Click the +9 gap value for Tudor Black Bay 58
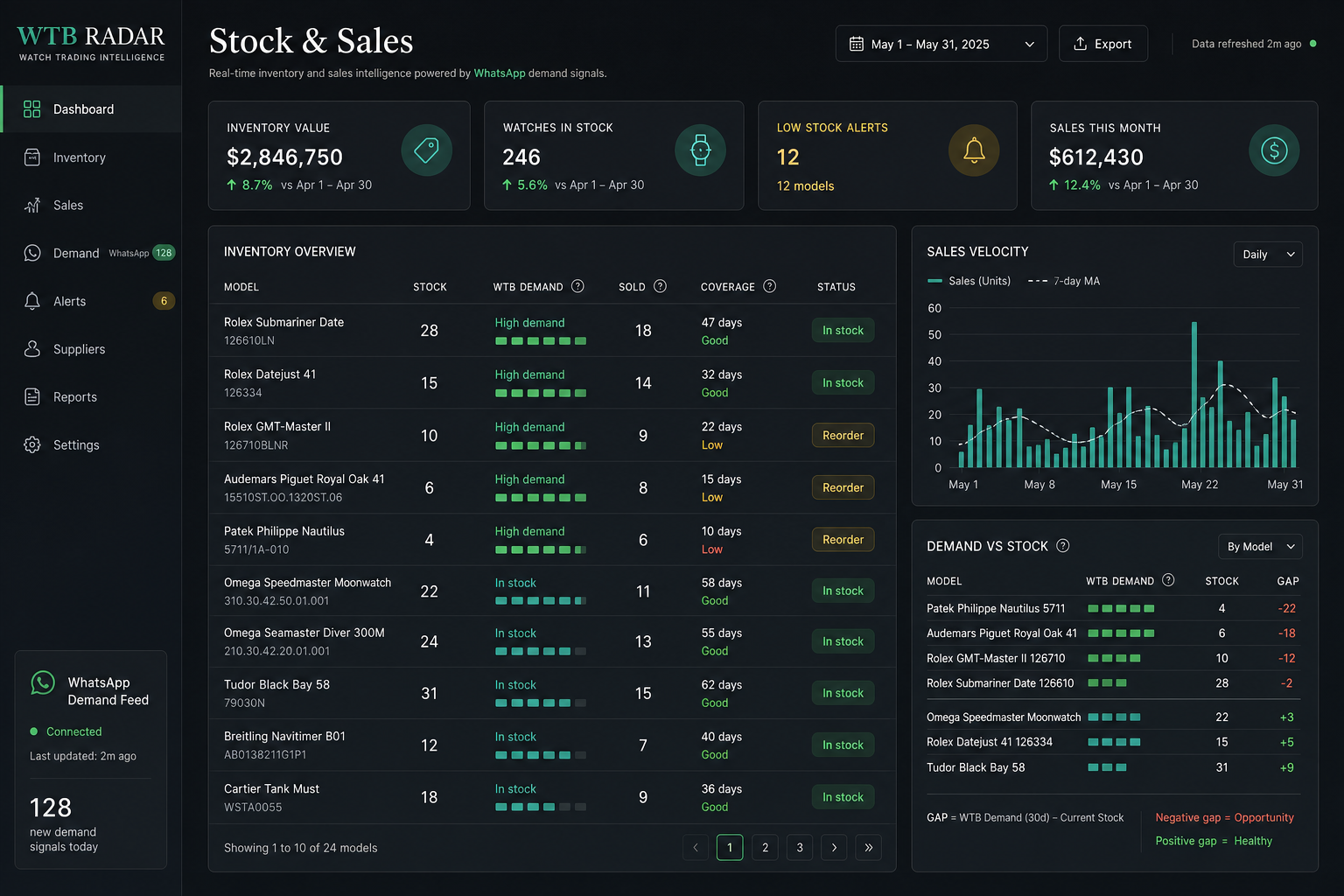Viewport: 1344px width, 896px height. pyautogui.click(x=1286, y=767)
